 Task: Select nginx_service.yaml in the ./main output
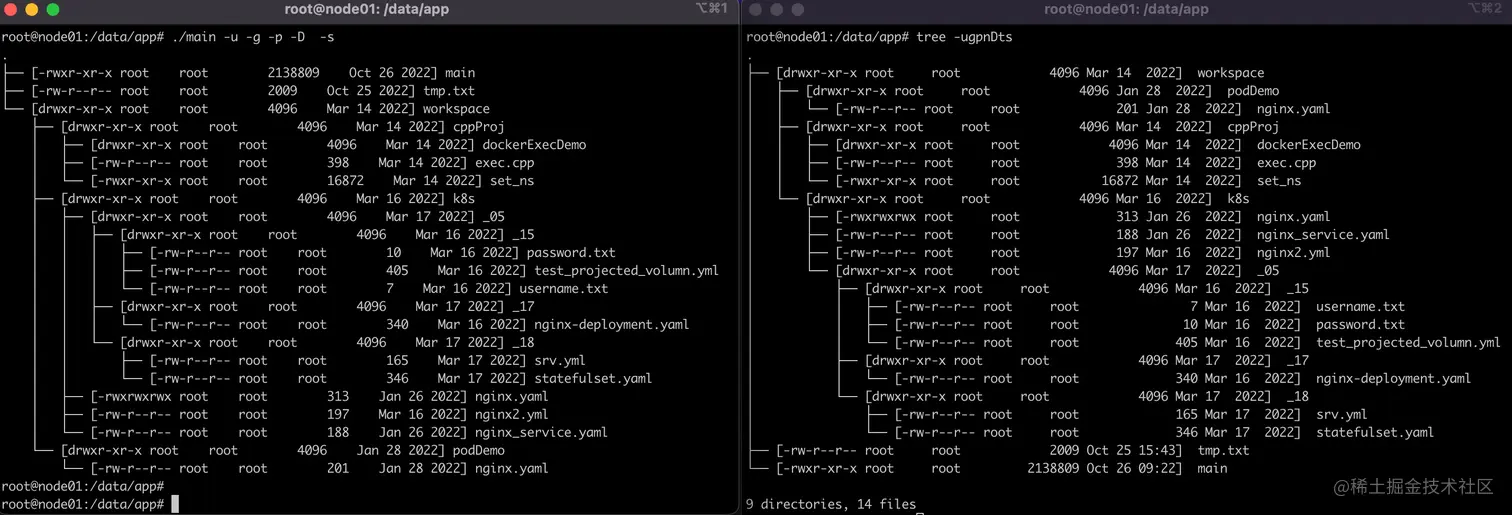541,433
